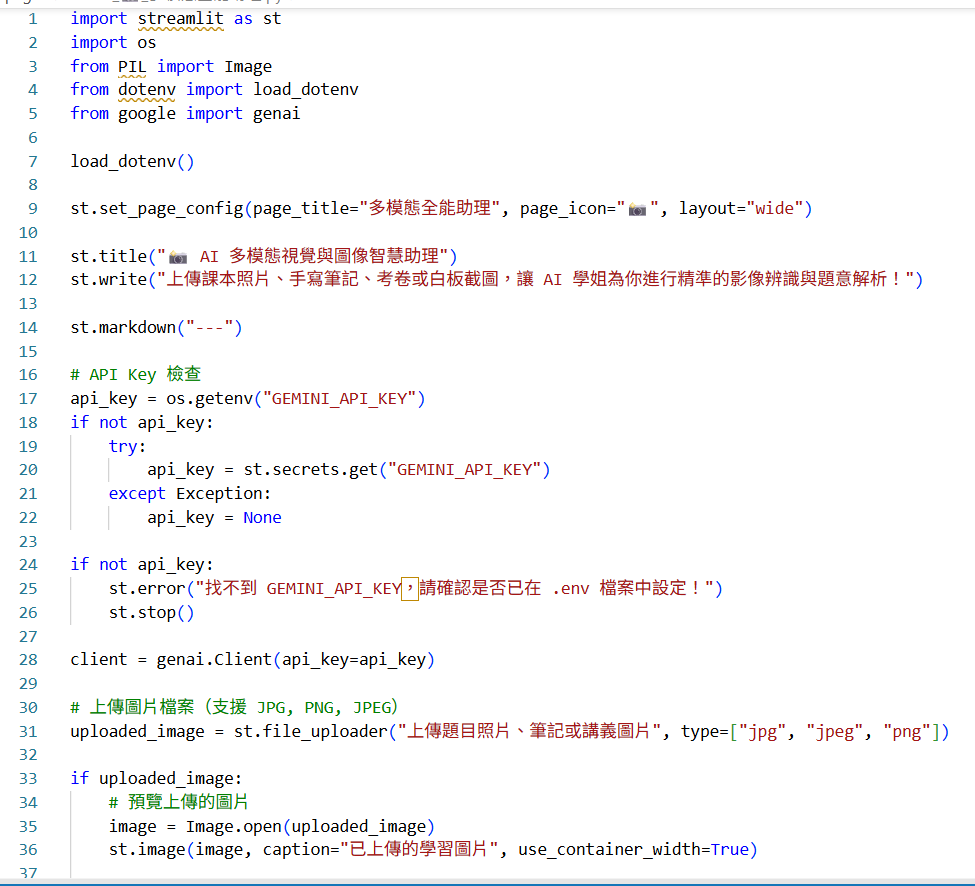Select "PIL" in the from-import line

tap(132, 66)
